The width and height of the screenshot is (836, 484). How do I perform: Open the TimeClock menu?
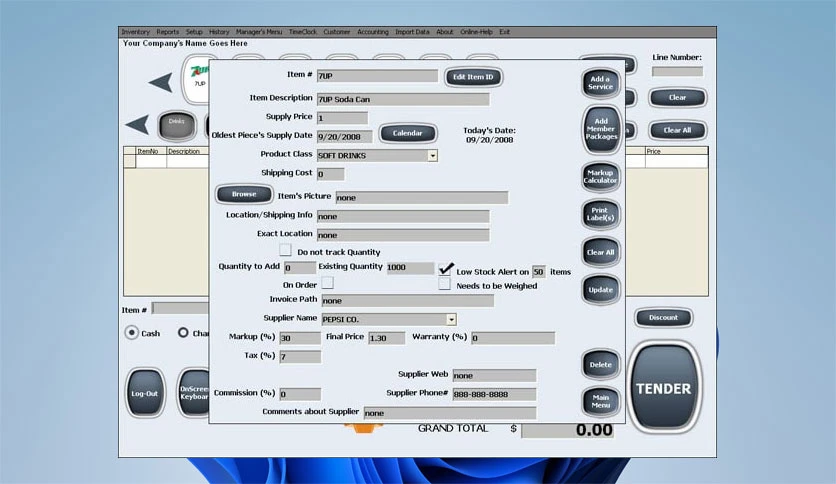(x=302, y=32)
